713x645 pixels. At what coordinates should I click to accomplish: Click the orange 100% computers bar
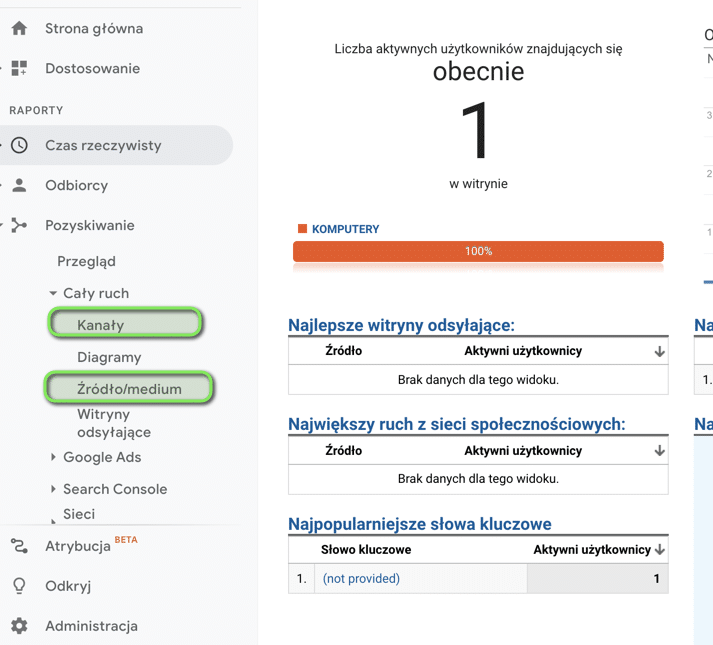(x=478, y=251)
